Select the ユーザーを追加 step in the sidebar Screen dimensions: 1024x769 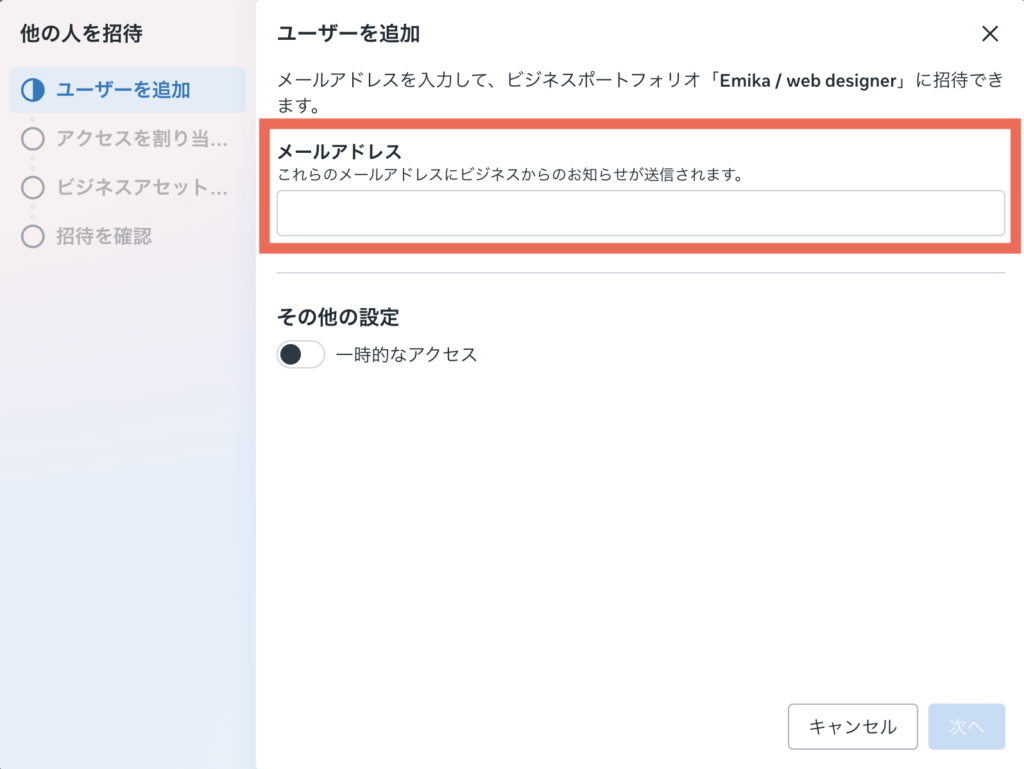tap(123, 90)
